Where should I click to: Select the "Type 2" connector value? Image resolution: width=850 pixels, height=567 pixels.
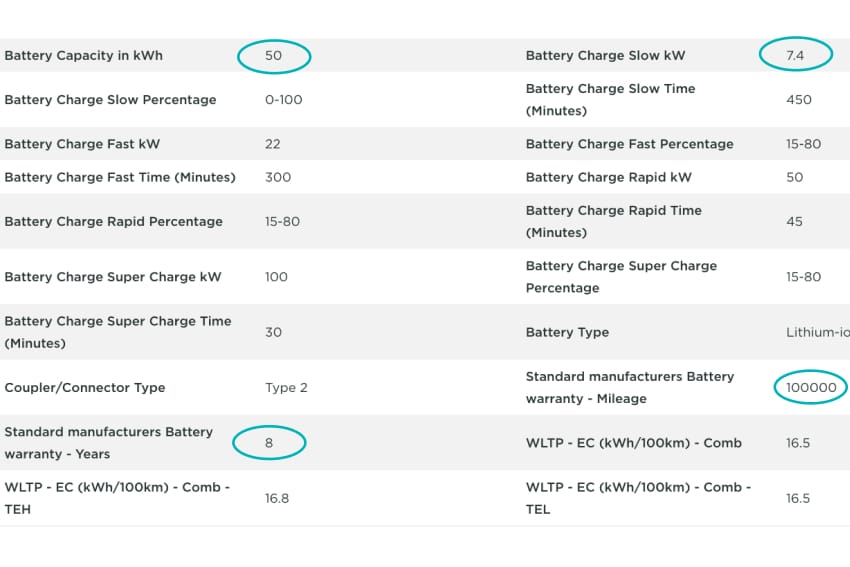[286, 388]
